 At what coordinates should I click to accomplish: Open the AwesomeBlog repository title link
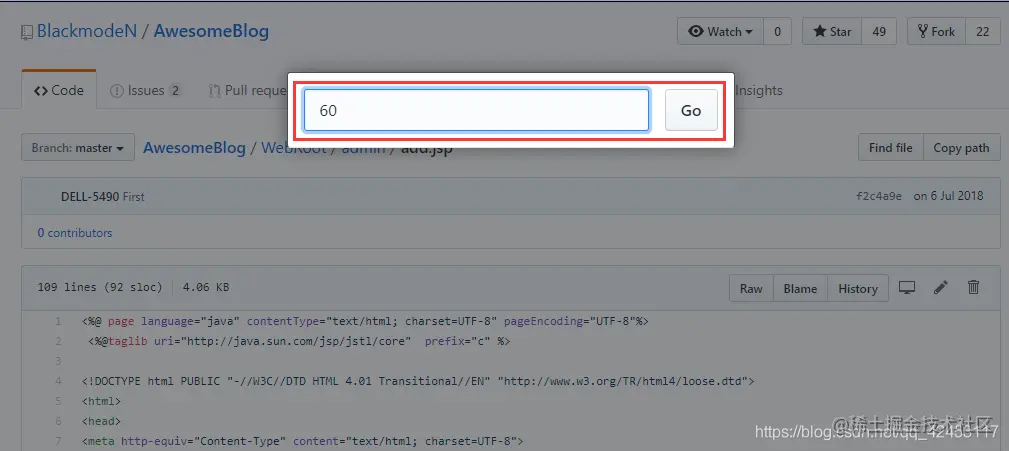pos(211,31)
